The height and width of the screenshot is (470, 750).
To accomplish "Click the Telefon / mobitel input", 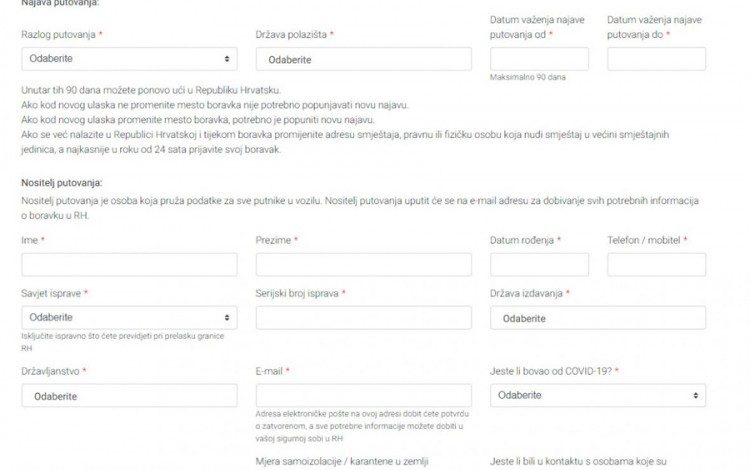I will click(x=656, y=264).
